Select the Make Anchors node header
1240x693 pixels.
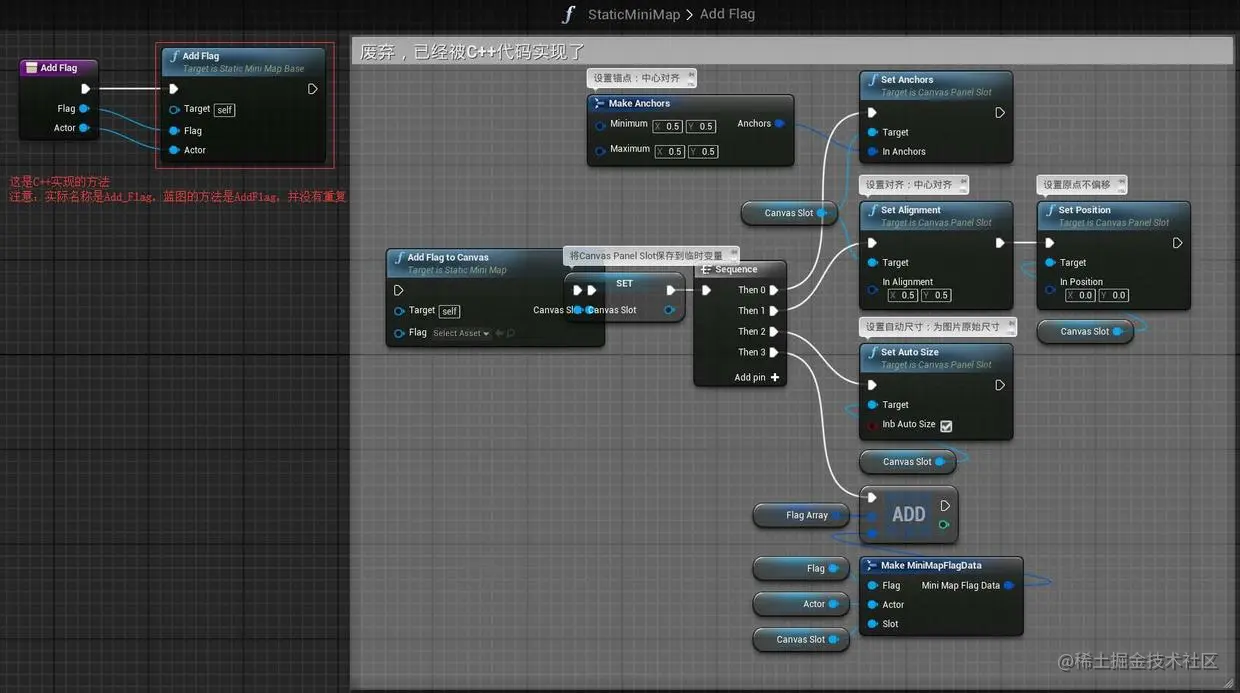click(690, 103)
